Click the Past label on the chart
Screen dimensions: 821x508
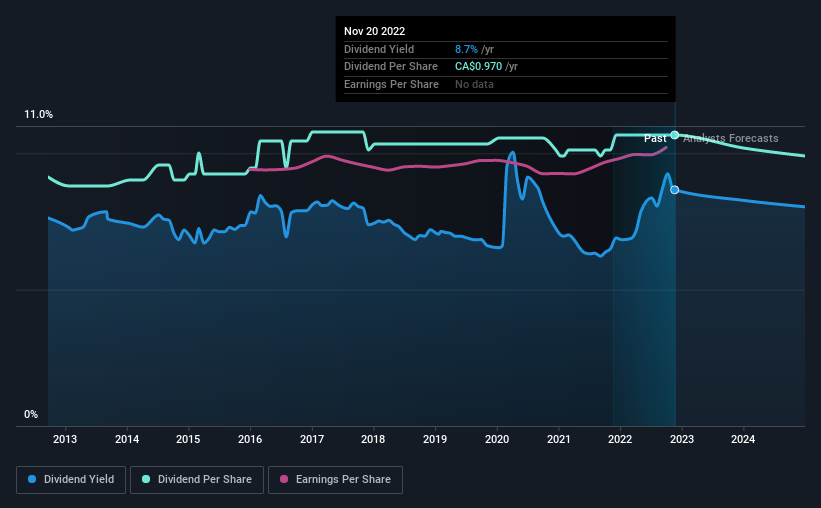click(655, 138)
